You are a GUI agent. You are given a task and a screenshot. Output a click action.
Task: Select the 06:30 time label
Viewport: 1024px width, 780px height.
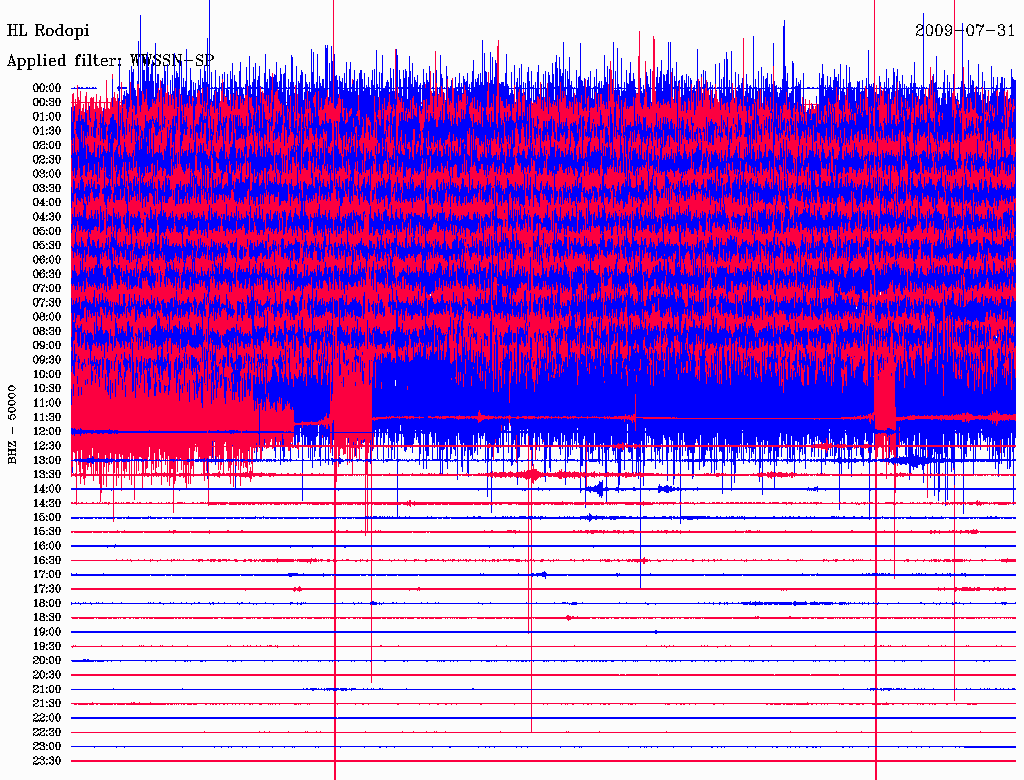click(x=47, y=274)
